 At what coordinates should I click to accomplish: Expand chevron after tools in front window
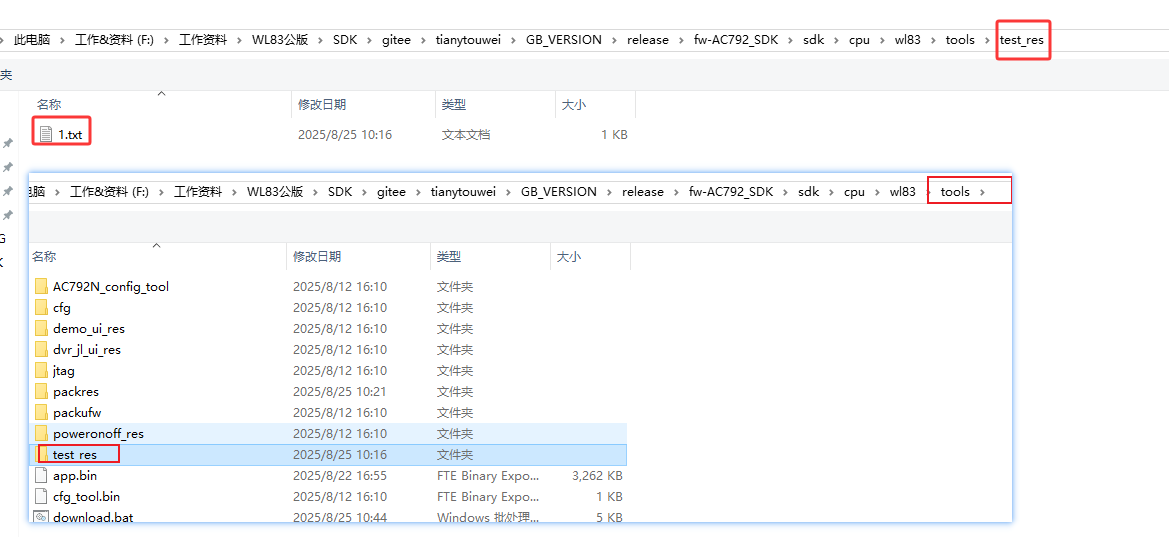[x=983, y=192]
